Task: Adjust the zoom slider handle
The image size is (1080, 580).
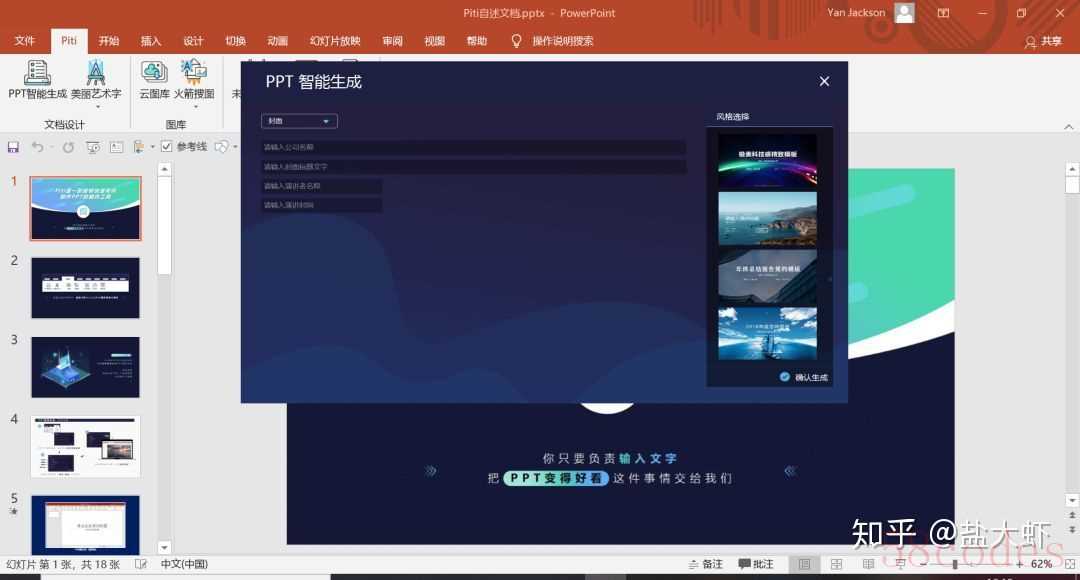Action: [x=955, y=564]
